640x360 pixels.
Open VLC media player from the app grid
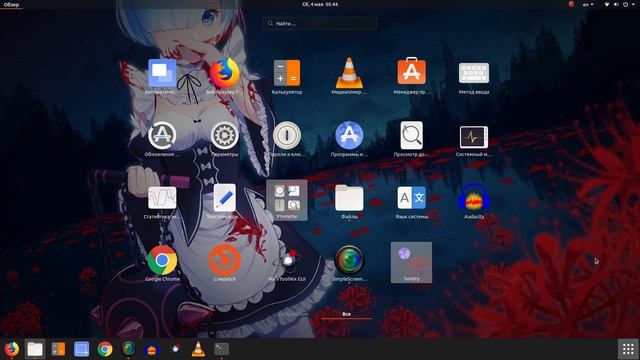pos(349,73)
